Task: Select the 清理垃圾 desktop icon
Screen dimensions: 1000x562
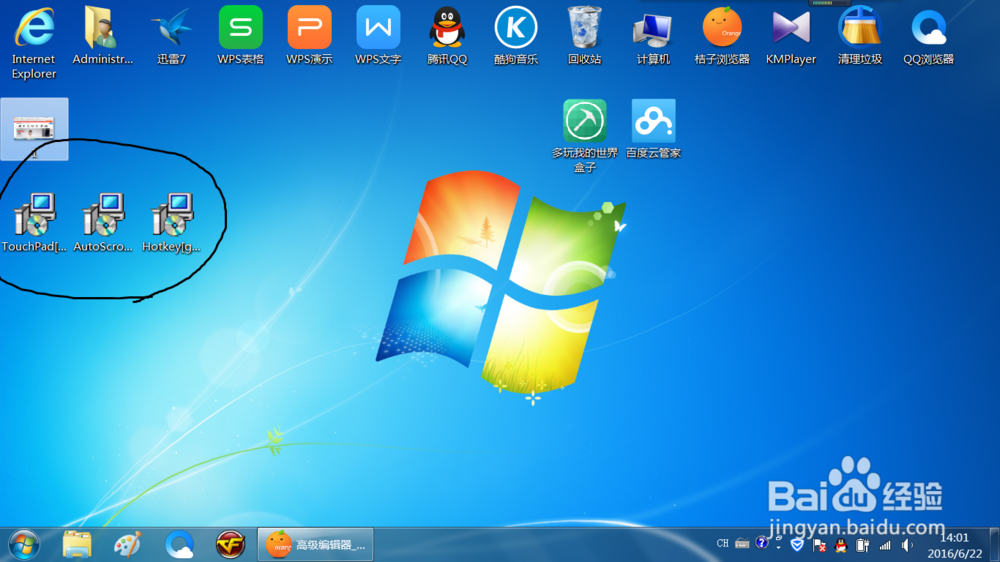Action: [x=860, y=36]
